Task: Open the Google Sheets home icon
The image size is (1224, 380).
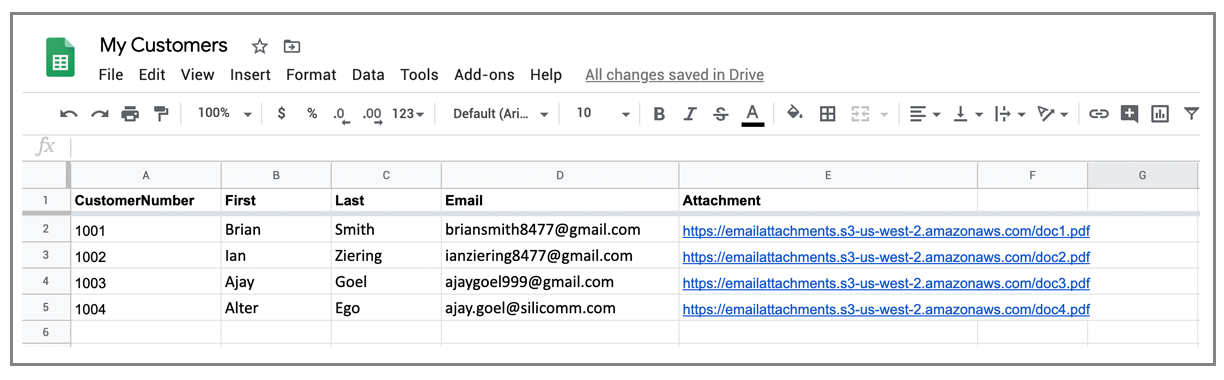Action: coord(60,57)
